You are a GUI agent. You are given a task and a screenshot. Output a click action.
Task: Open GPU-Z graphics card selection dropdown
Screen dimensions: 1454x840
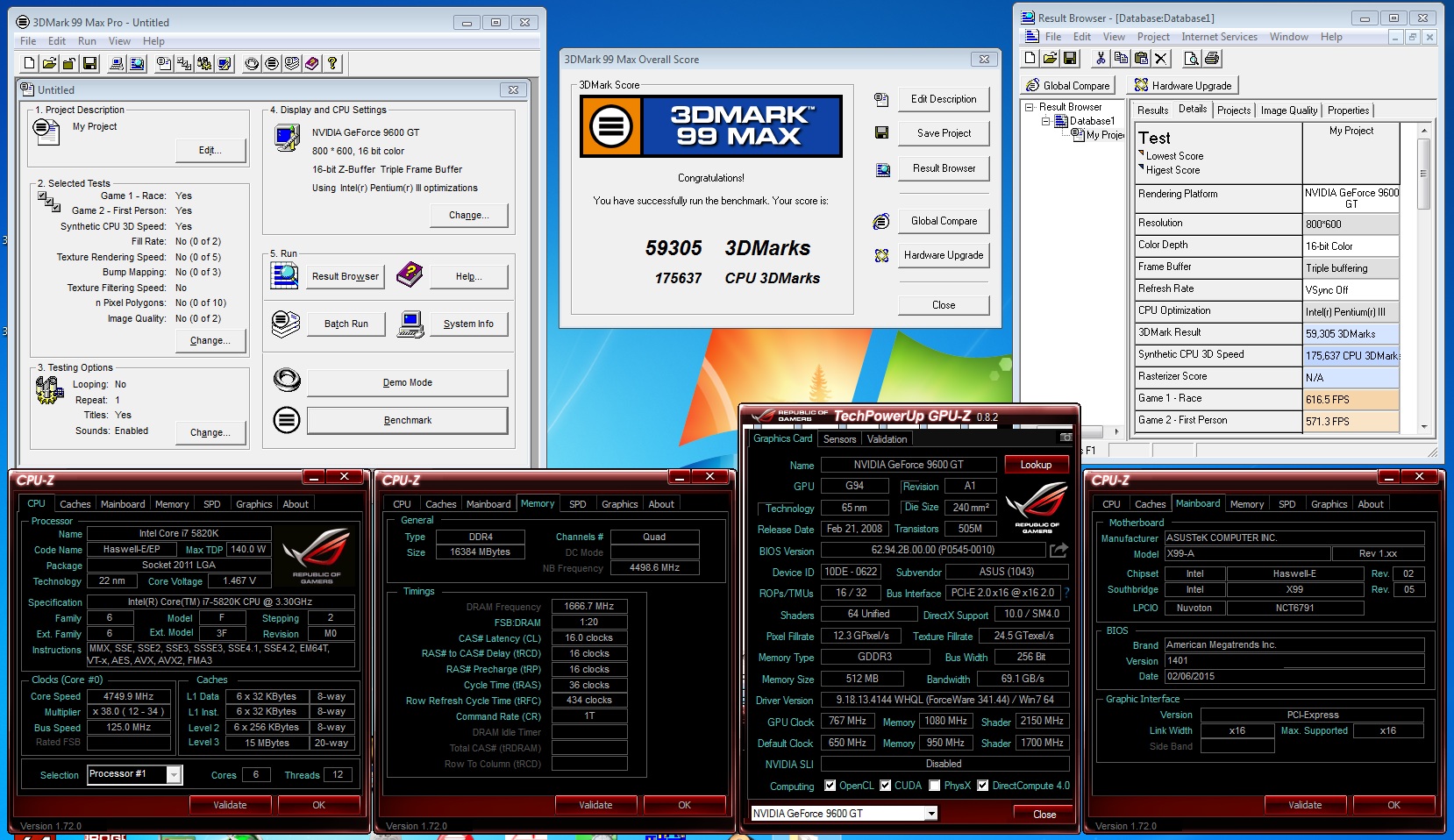[931, 814]
